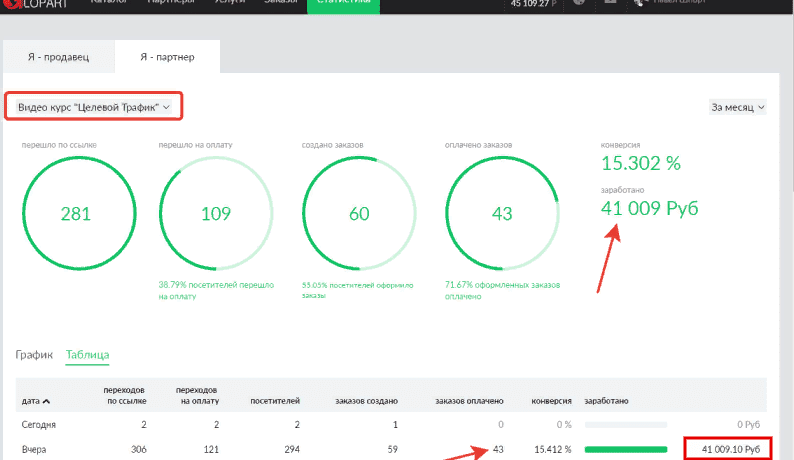Click the "конверсия" column header in table
The height and width of the screenshot is (460, 794).
pyautogui.click(x=551, y=401)
